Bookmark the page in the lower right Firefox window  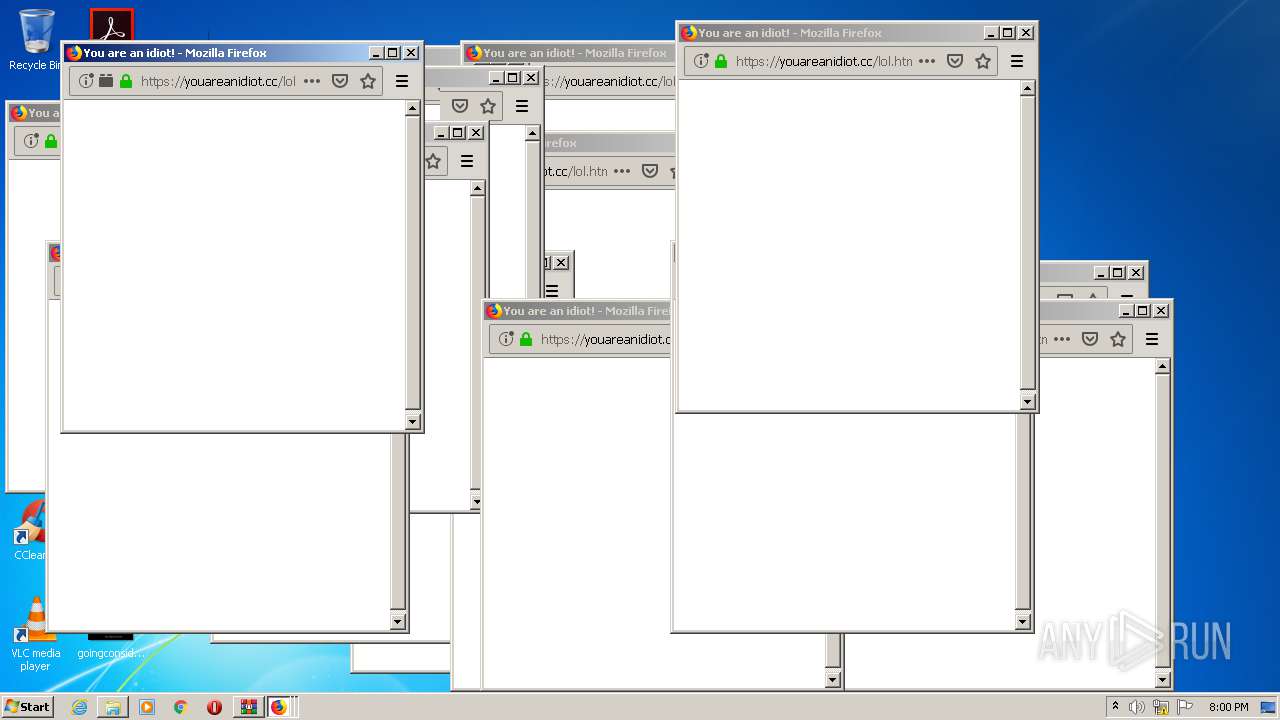[1118, 339]
